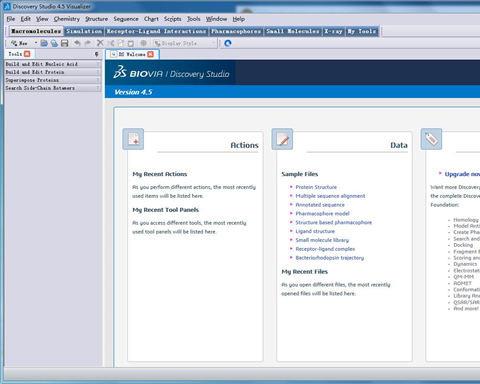Click the Upgrade now link

tap(462, 174)
